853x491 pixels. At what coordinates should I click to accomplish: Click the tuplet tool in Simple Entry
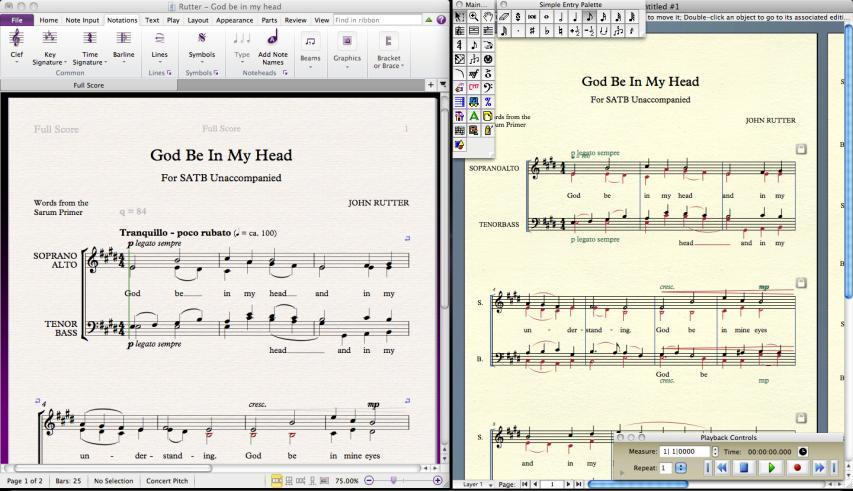pyautogui.click(x=617, y=31)
